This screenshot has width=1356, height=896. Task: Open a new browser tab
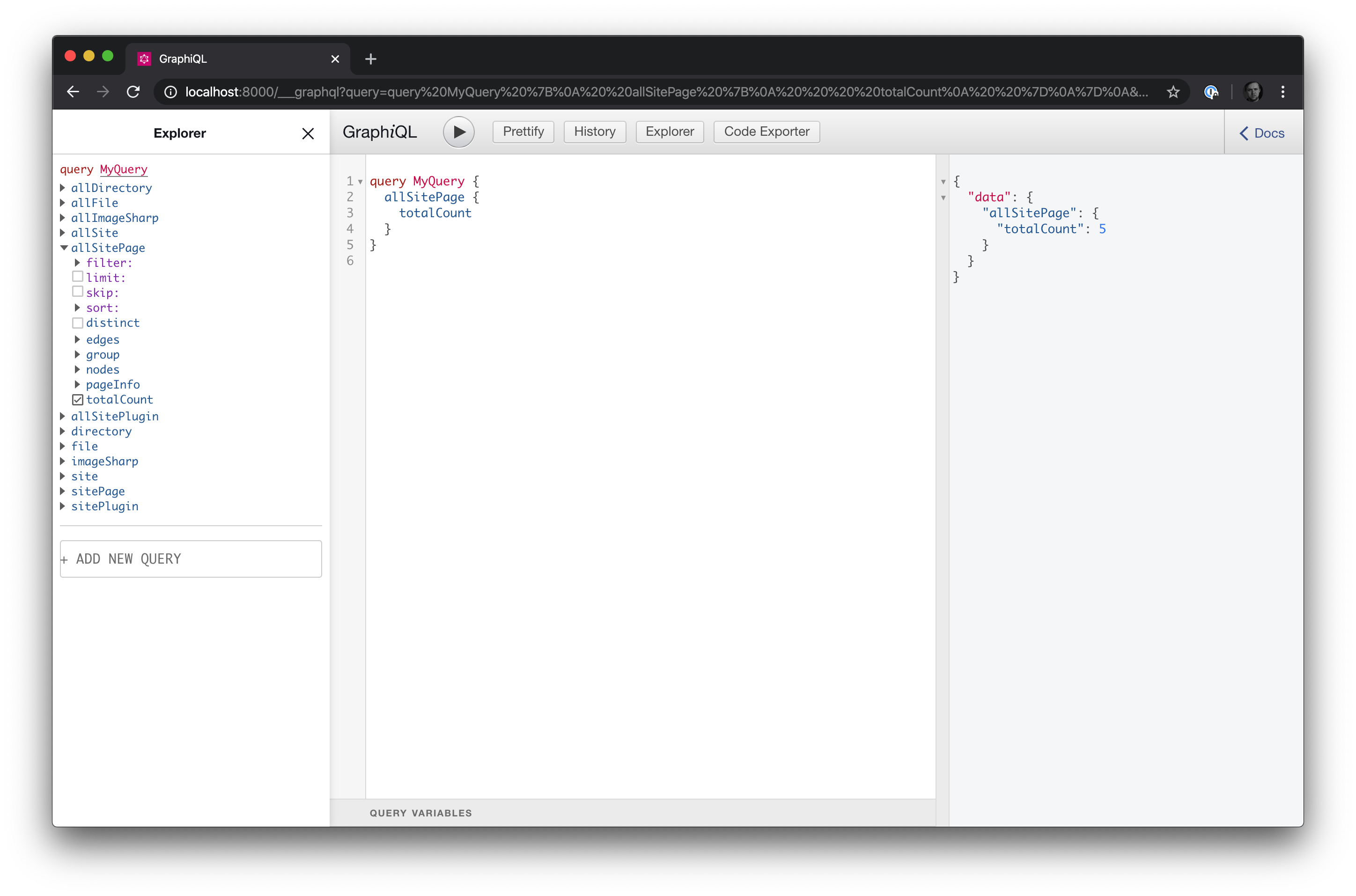(370, 59)
